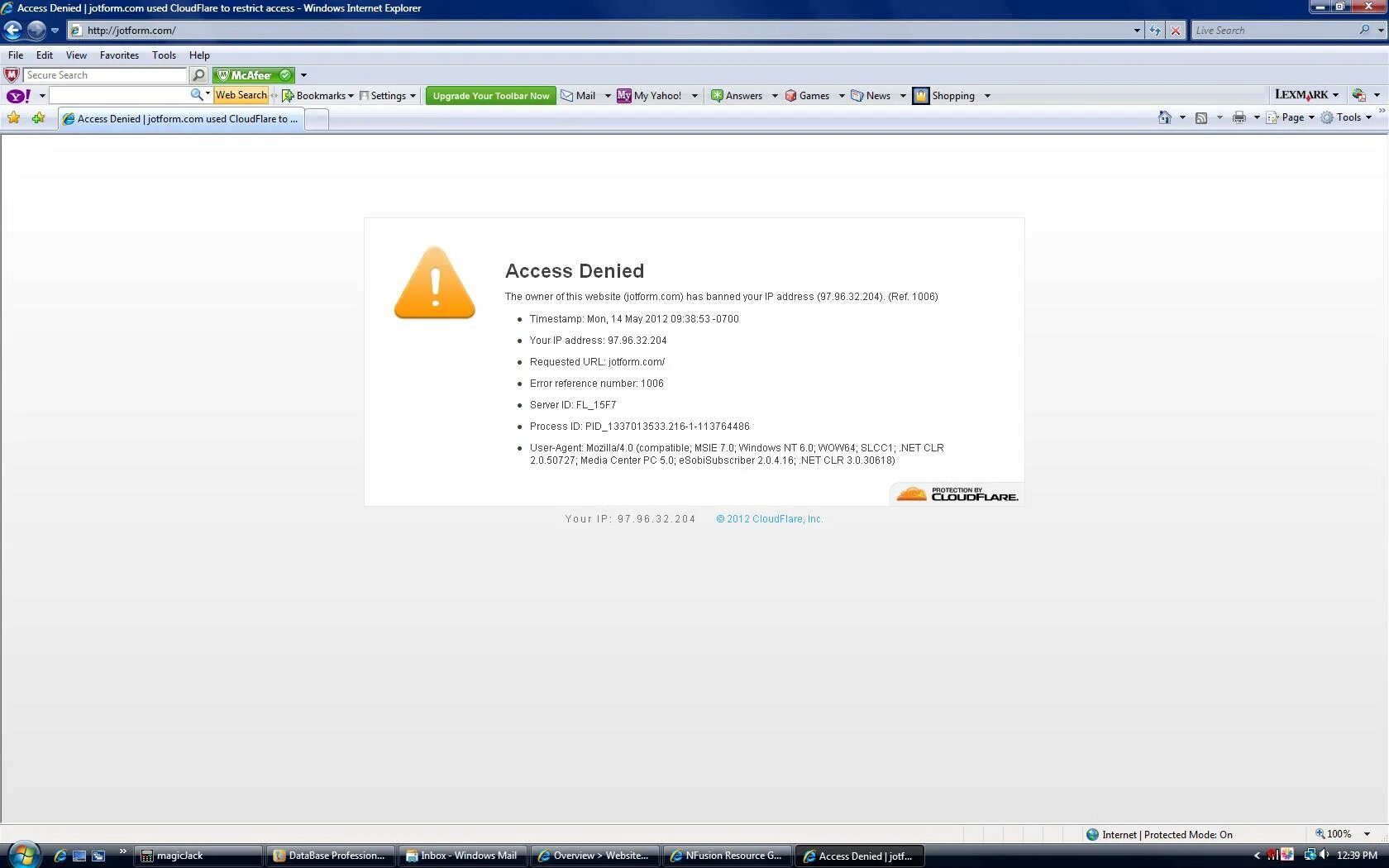Viewport: 1389px width, 868px height.
Task: Expand the McAfee toolbar dropdown arrow
Action: 303,75
